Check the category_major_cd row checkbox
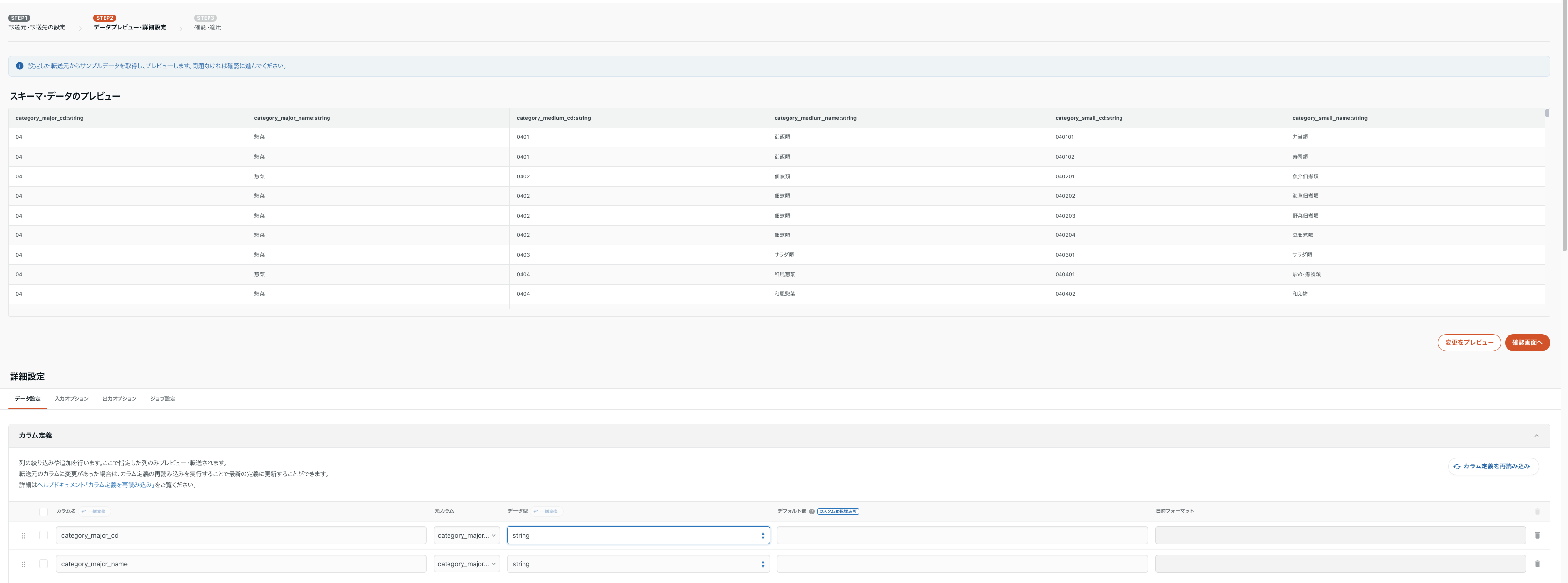Screen dimensions: 1568x583 [x=43, y=536]
